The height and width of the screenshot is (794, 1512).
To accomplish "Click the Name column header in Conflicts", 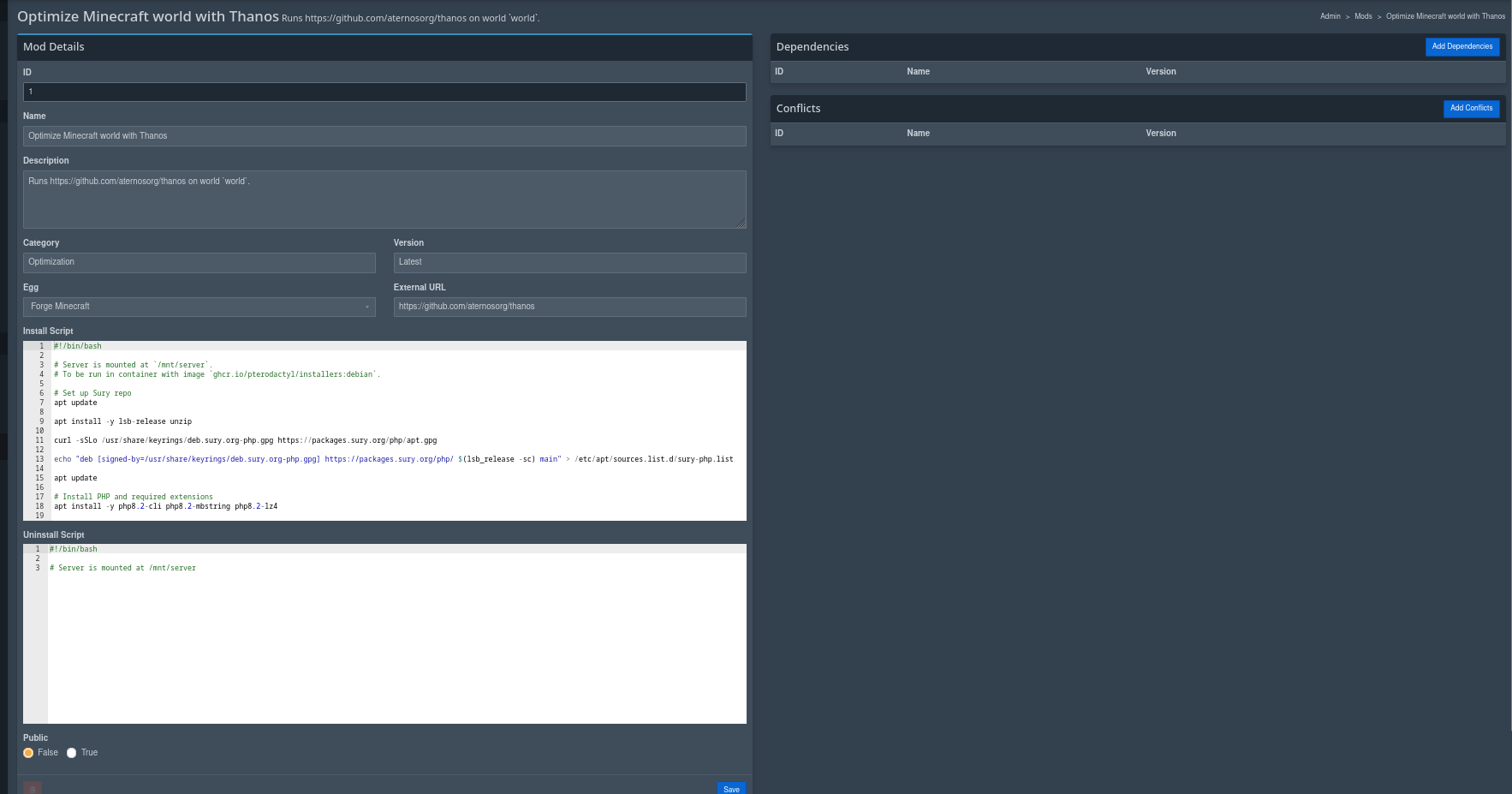I will pyautogui.click(x=918, y=134).
